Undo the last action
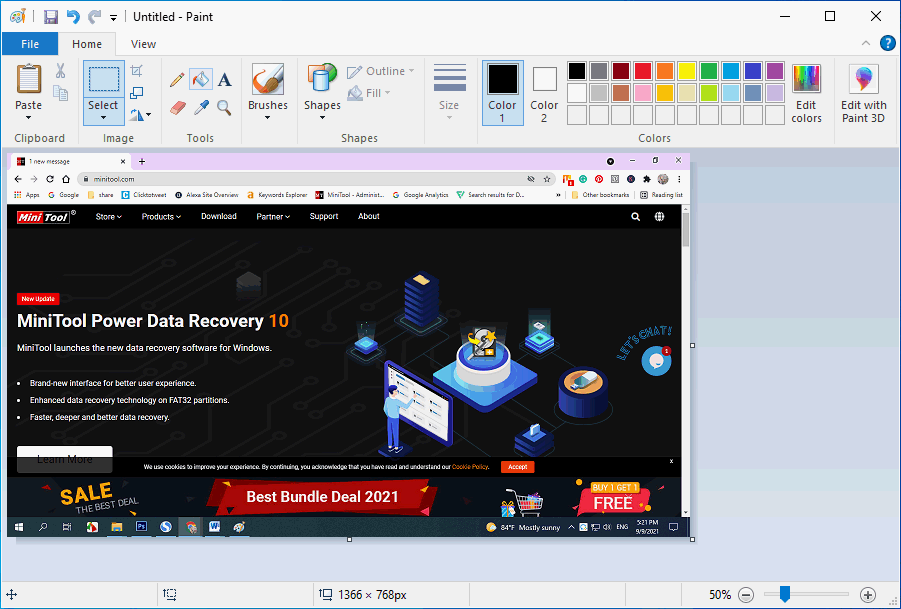The height and width of the screenshot is (609, 901). (73, 17)
